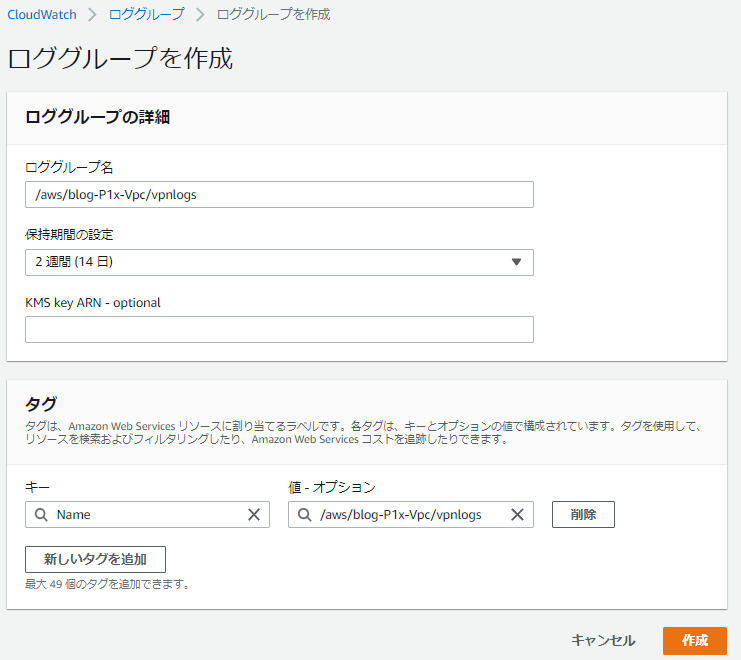The image size is (741, 660).
Task: Click the tag value field
Action: coord(410,514)
